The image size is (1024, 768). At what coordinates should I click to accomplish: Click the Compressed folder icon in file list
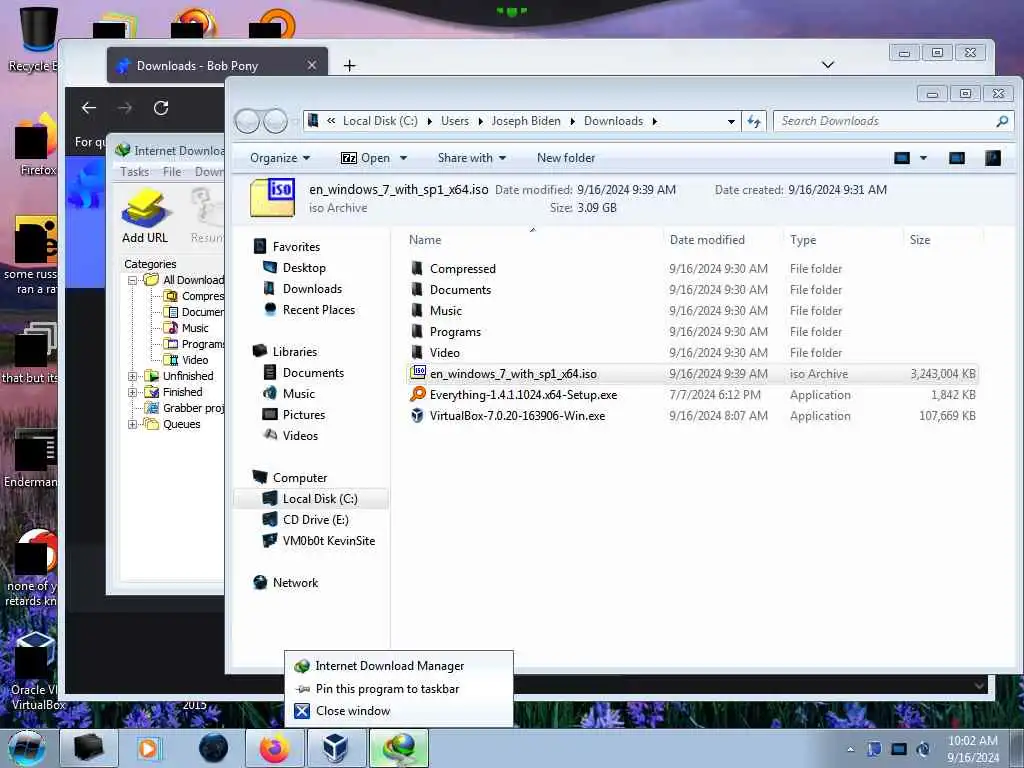pos(417,268)
